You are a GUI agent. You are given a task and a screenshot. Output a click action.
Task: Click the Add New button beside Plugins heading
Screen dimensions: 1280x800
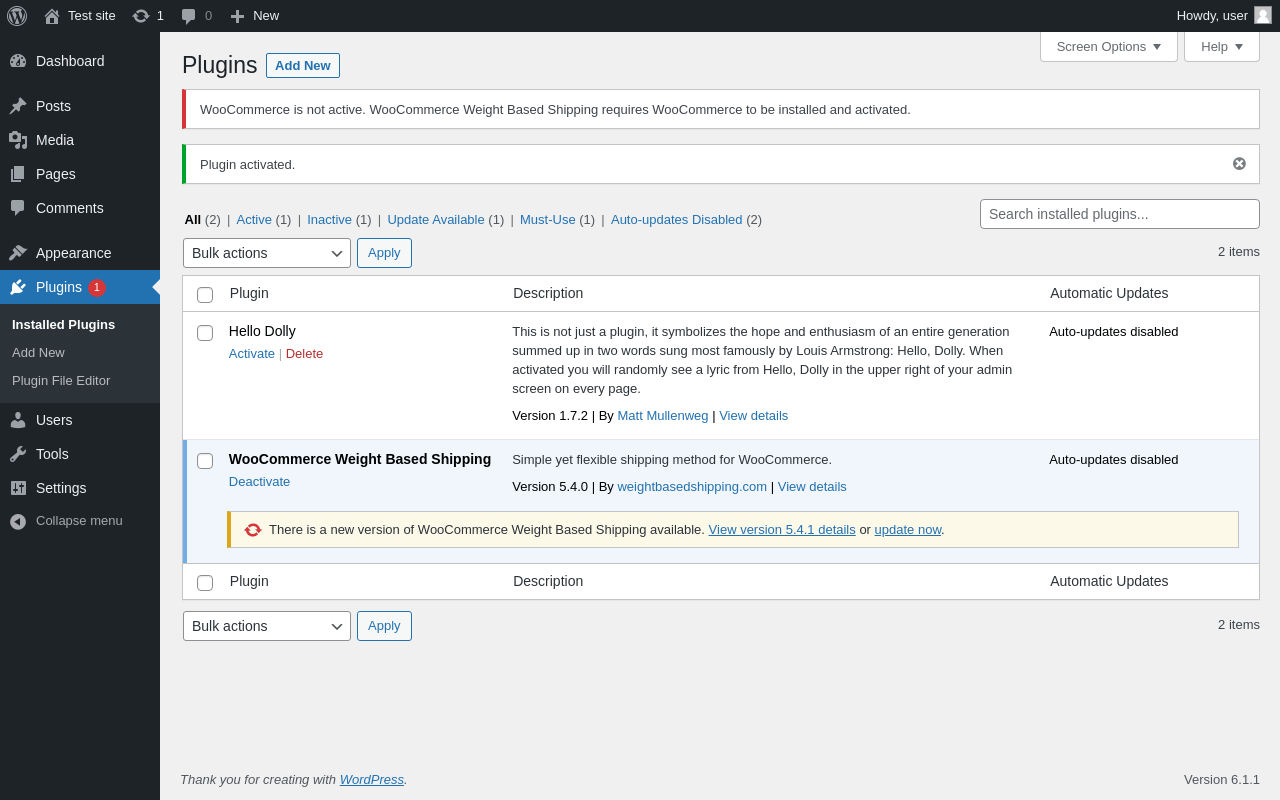302,66
